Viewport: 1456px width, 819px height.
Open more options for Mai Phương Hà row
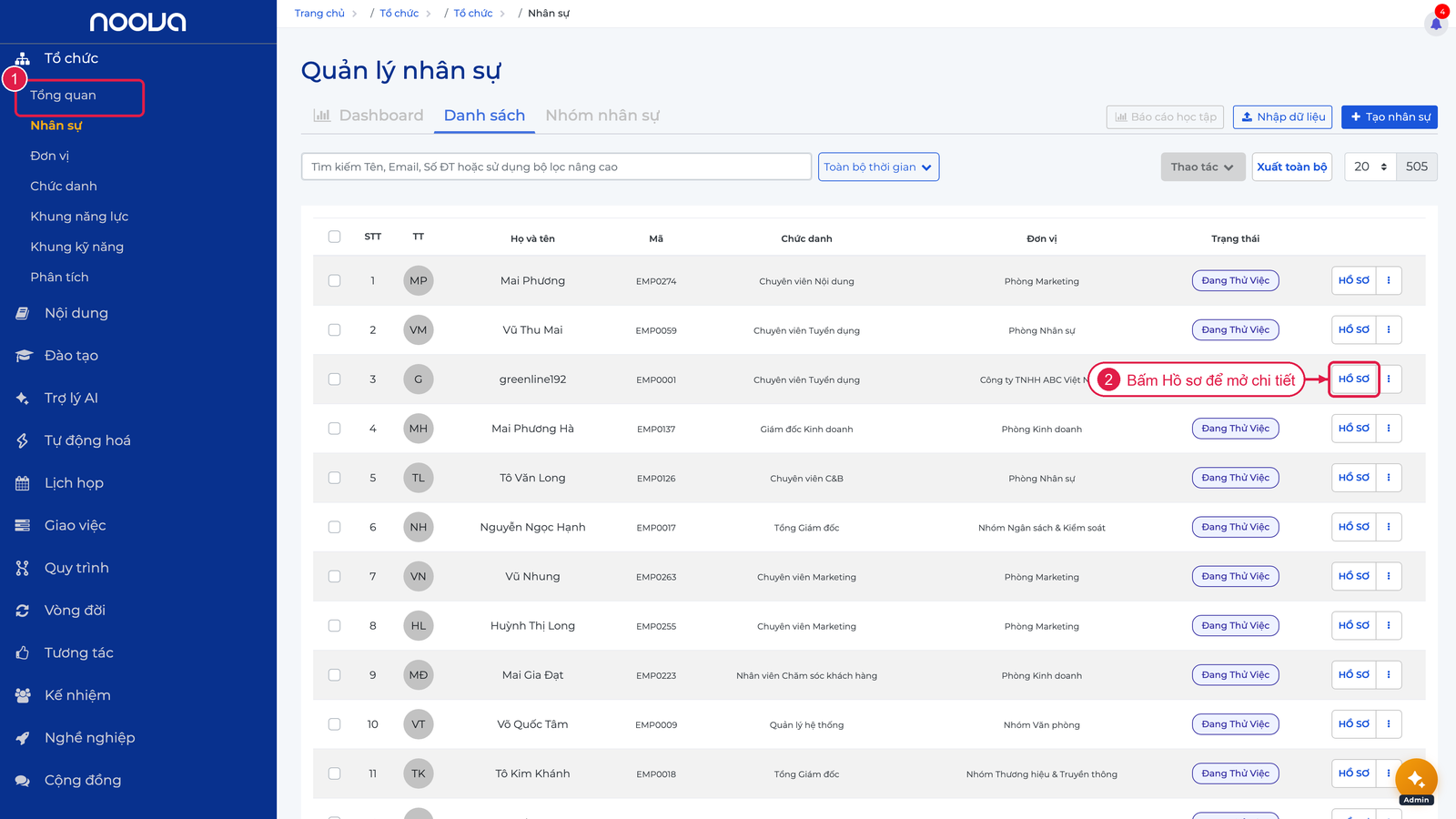pos(1389,428)
